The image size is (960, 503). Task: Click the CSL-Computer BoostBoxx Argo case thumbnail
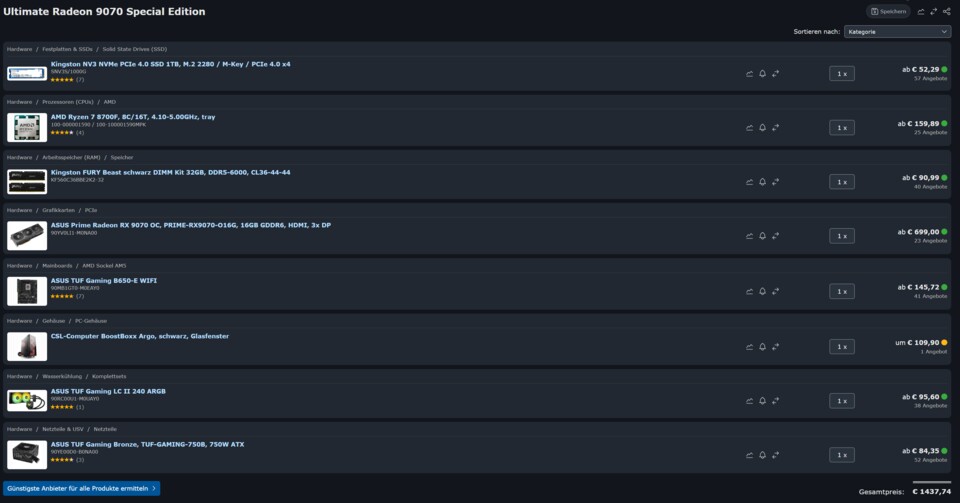point(26,346)
